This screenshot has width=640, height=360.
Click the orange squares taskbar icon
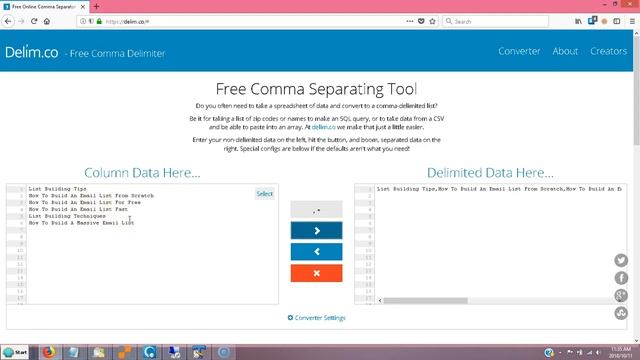tap(124, 352)
